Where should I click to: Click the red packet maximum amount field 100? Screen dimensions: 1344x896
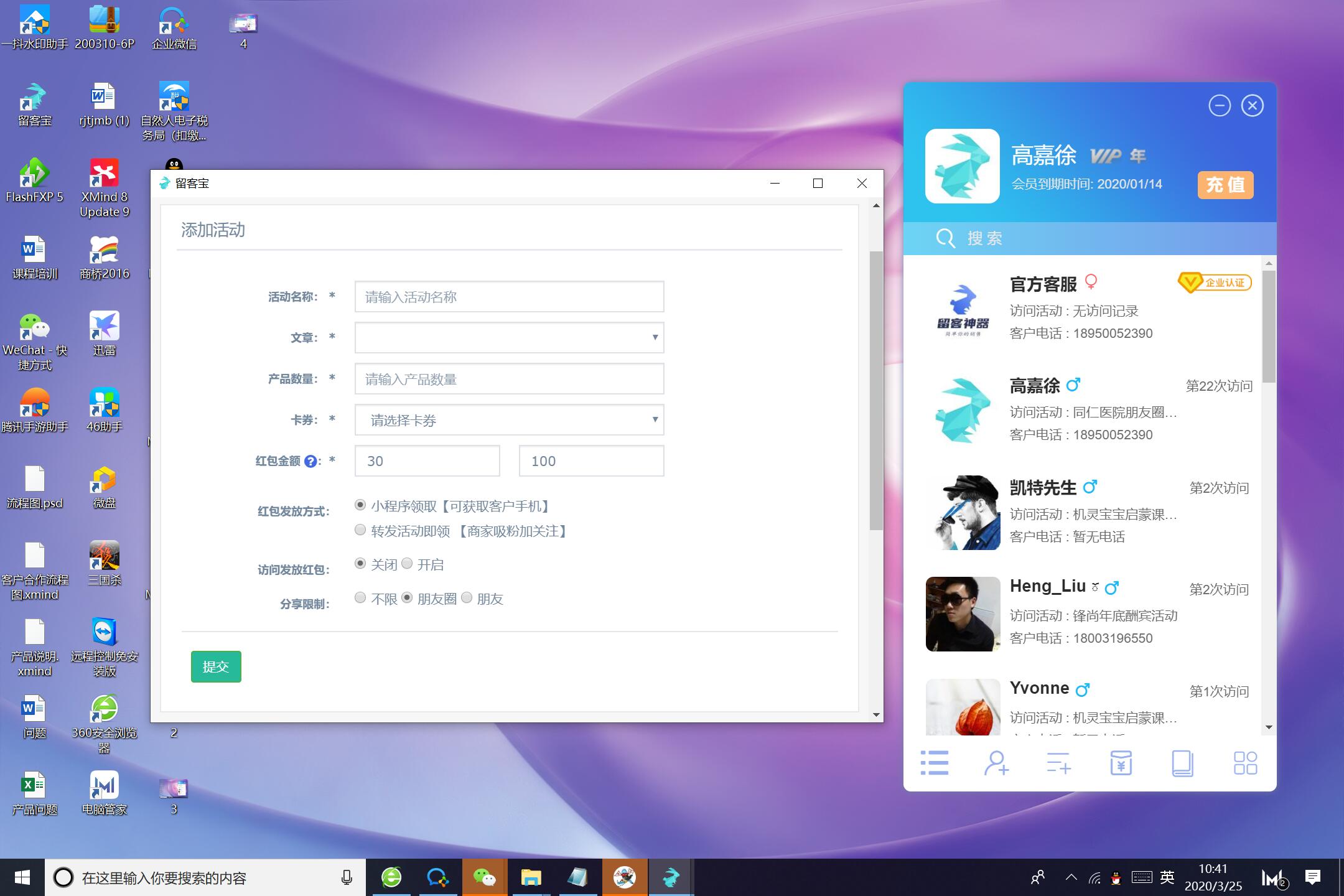click(x=592, y=461)
